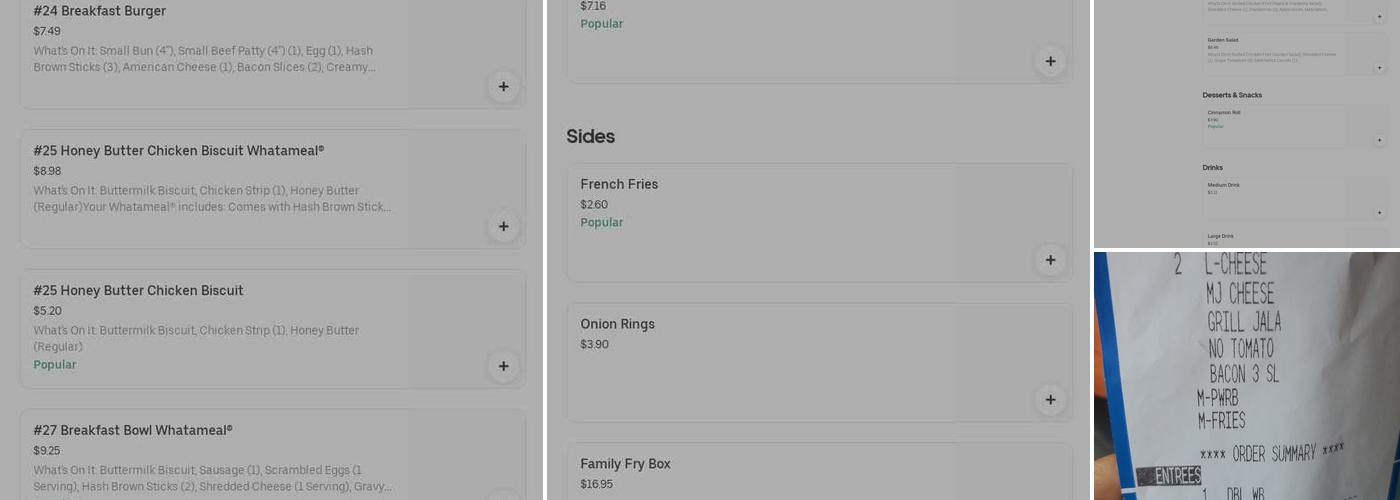1400x500 pixels.
Task: Open #25 Honey Butter Chicken Biscuit Whatameal title
Action: coord(179,151)
